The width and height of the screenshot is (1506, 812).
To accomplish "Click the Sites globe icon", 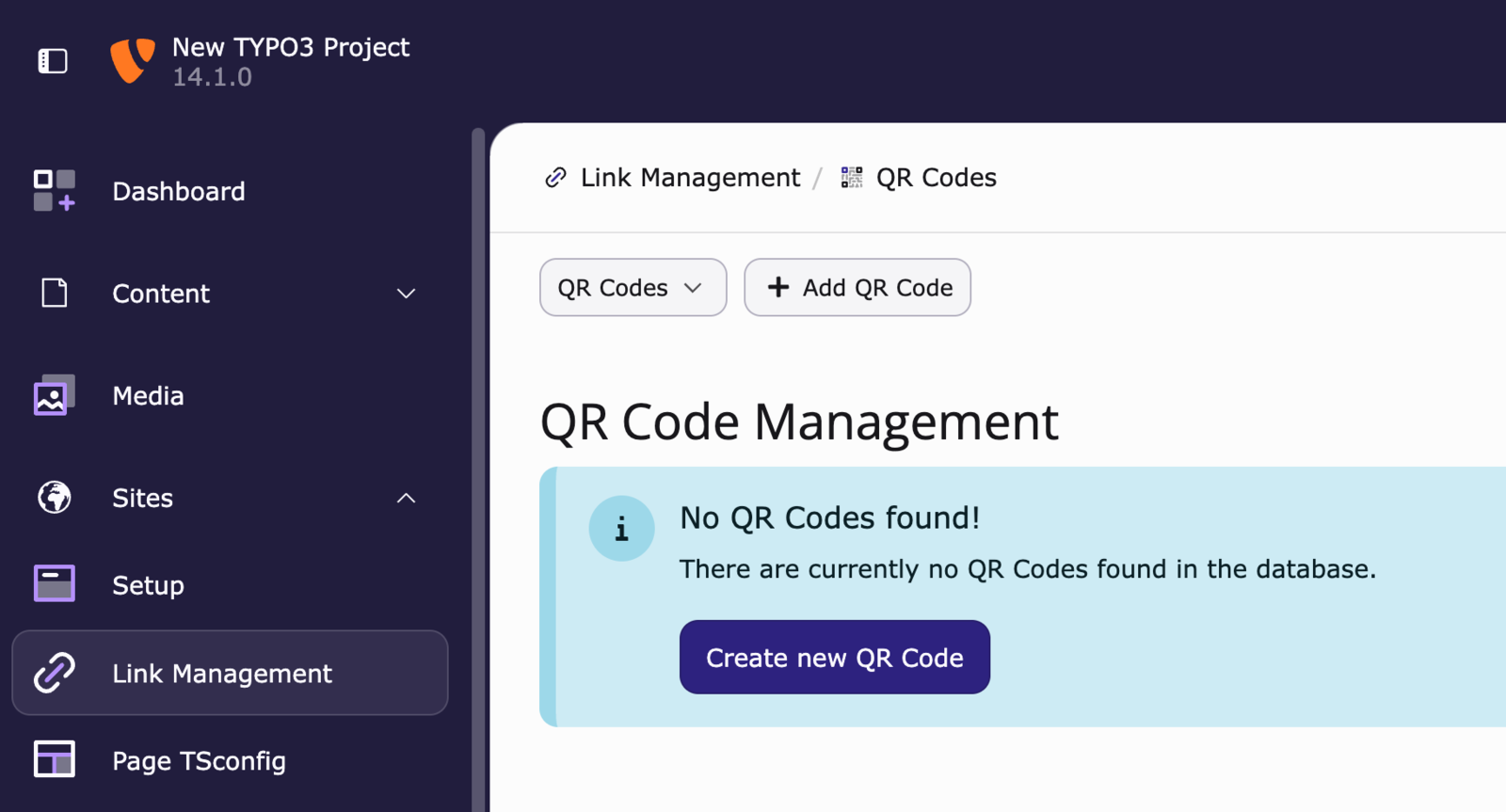I will click(x=54, y=498).
